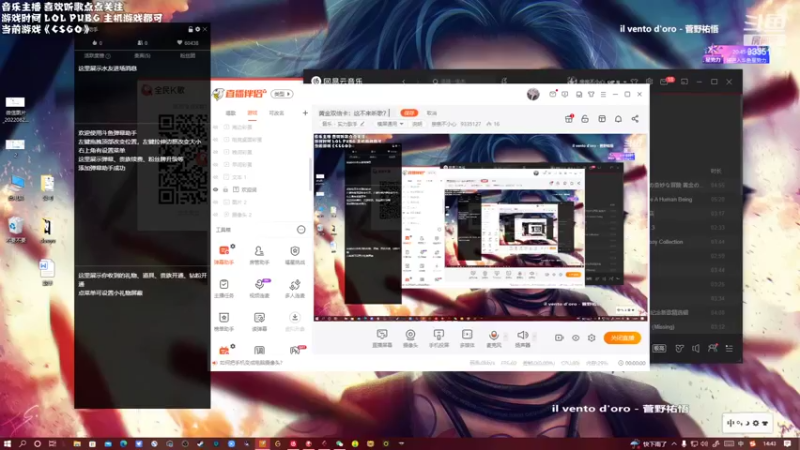800x450 pixels.
Task: Add a new scene with the plus icon
Action: (305, 113)
